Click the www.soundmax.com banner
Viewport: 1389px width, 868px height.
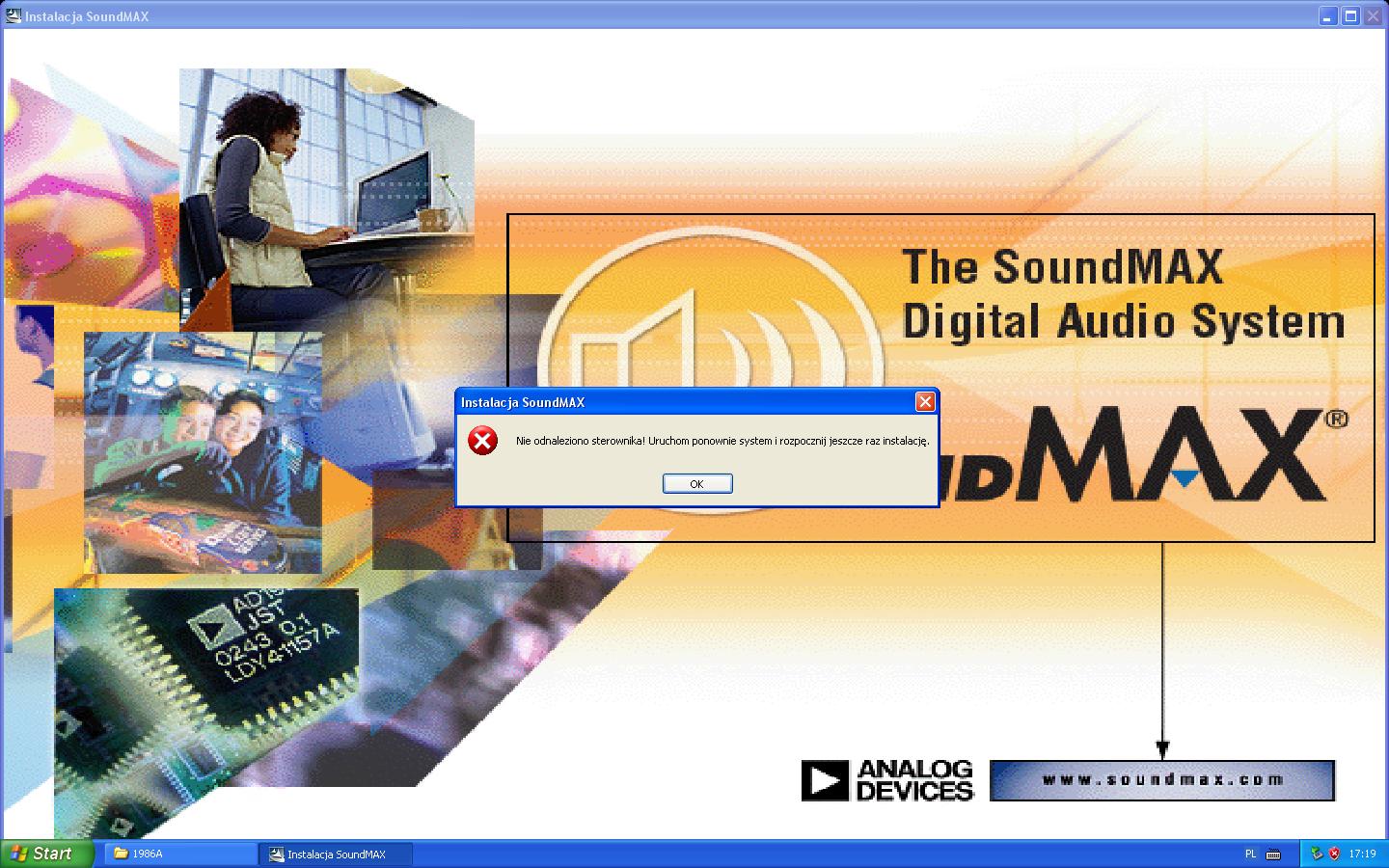point(1162,780)
